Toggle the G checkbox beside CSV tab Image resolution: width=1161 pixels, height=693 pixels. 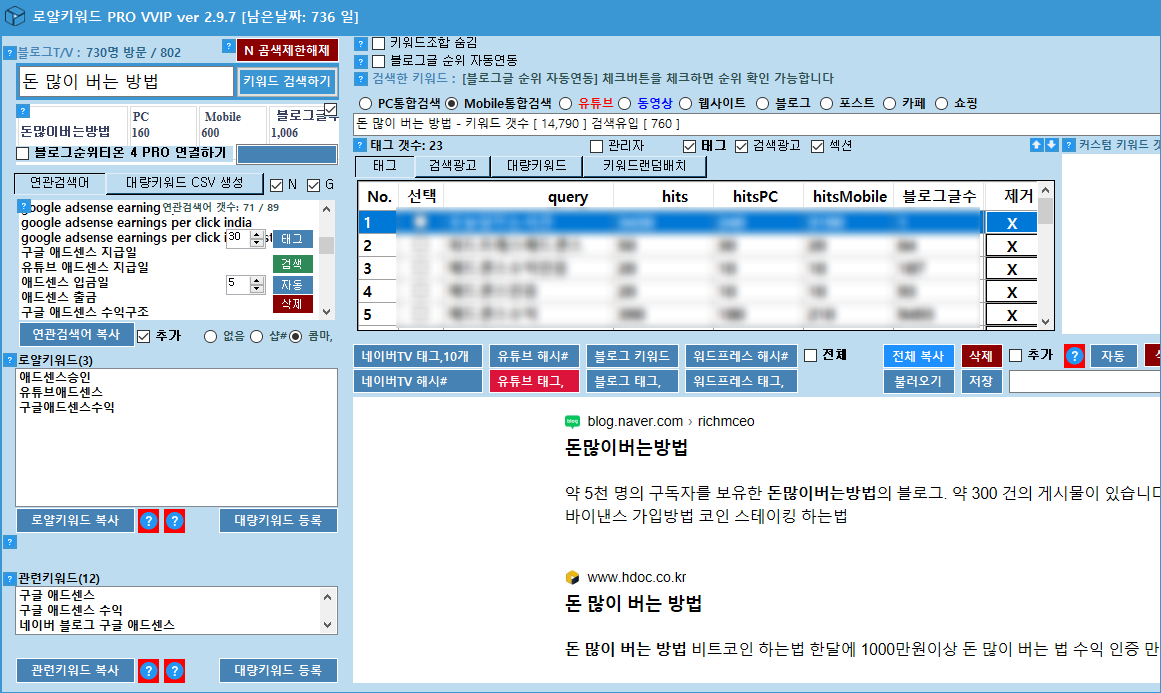pos(313,185)
